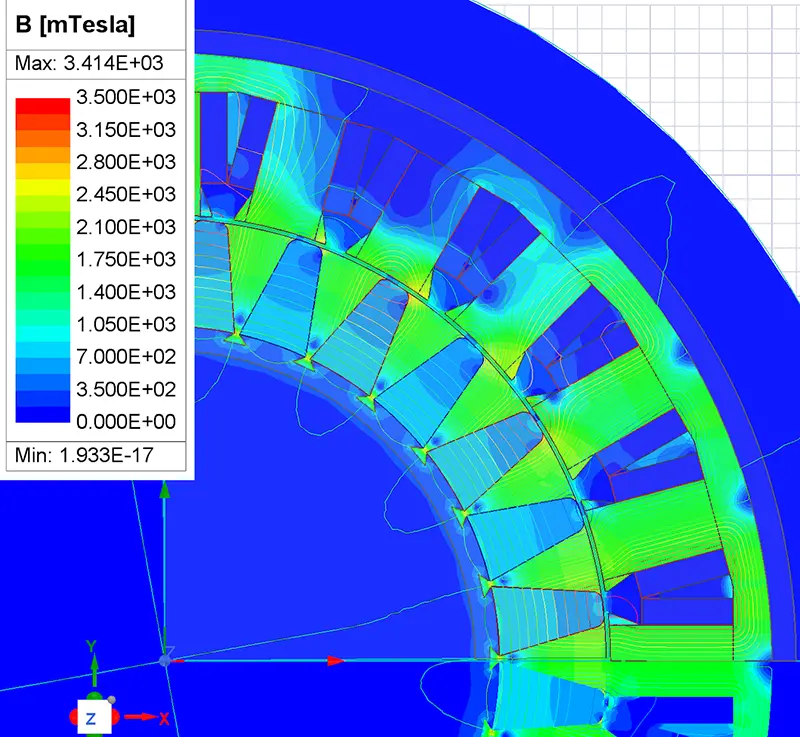Viewport: 800px width, 737px height.
Task: Click the 3.150E+03 scale label
Action: tap(126, 130)
